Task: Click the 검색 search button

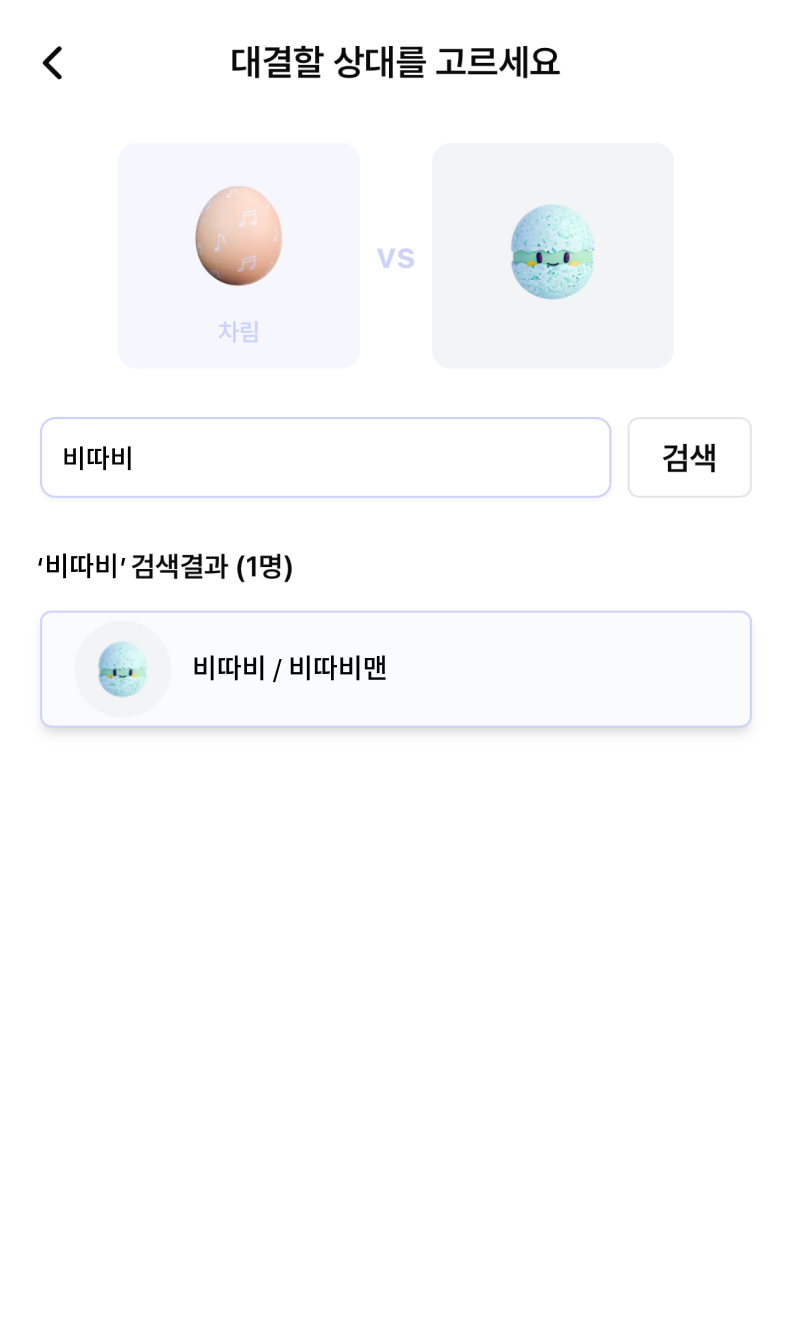Action: pyautogui.click(x=689, y=457)
